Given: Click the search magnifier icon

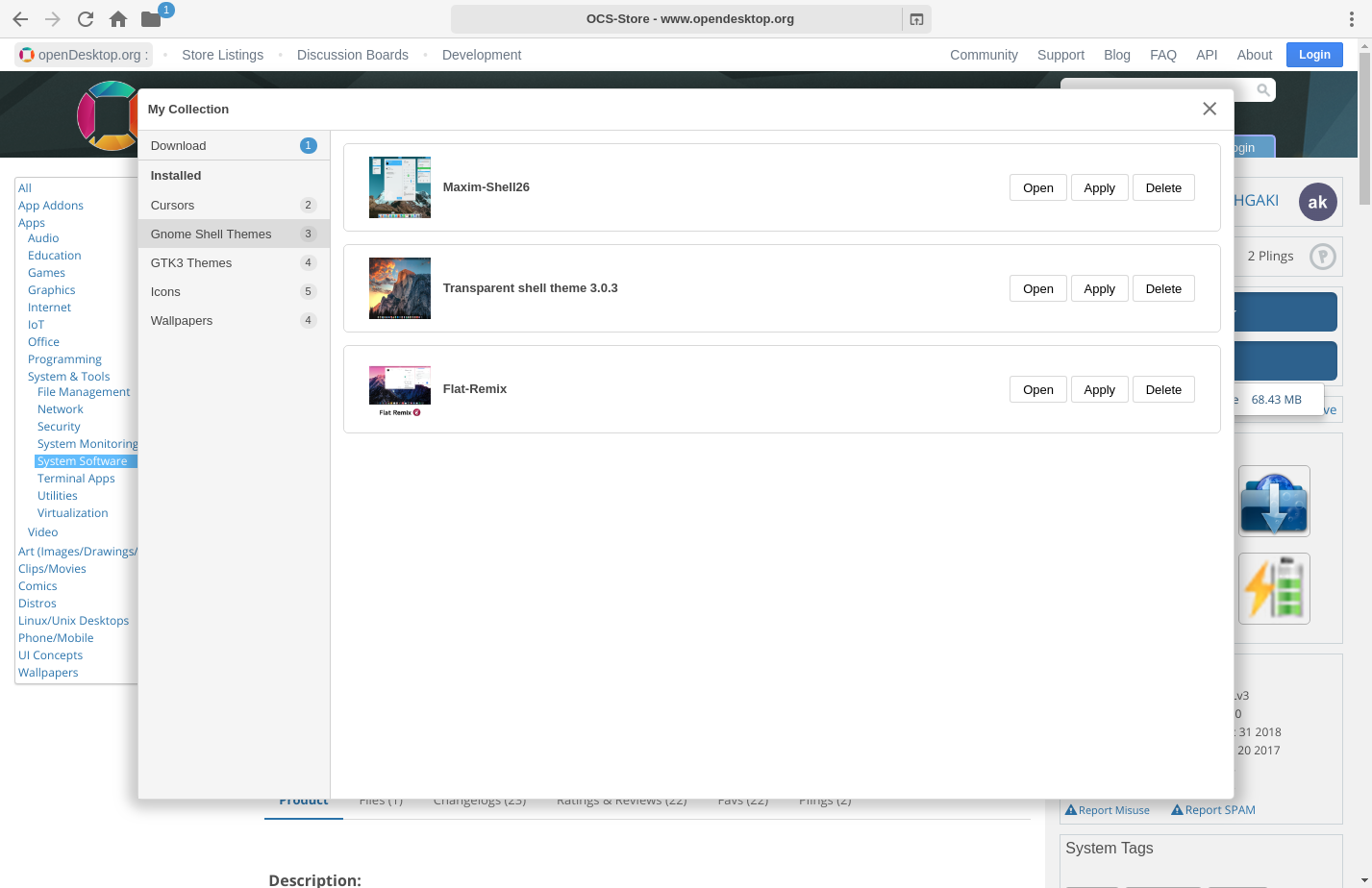Looking at the screenshot, I should (x=1263, y=89).
